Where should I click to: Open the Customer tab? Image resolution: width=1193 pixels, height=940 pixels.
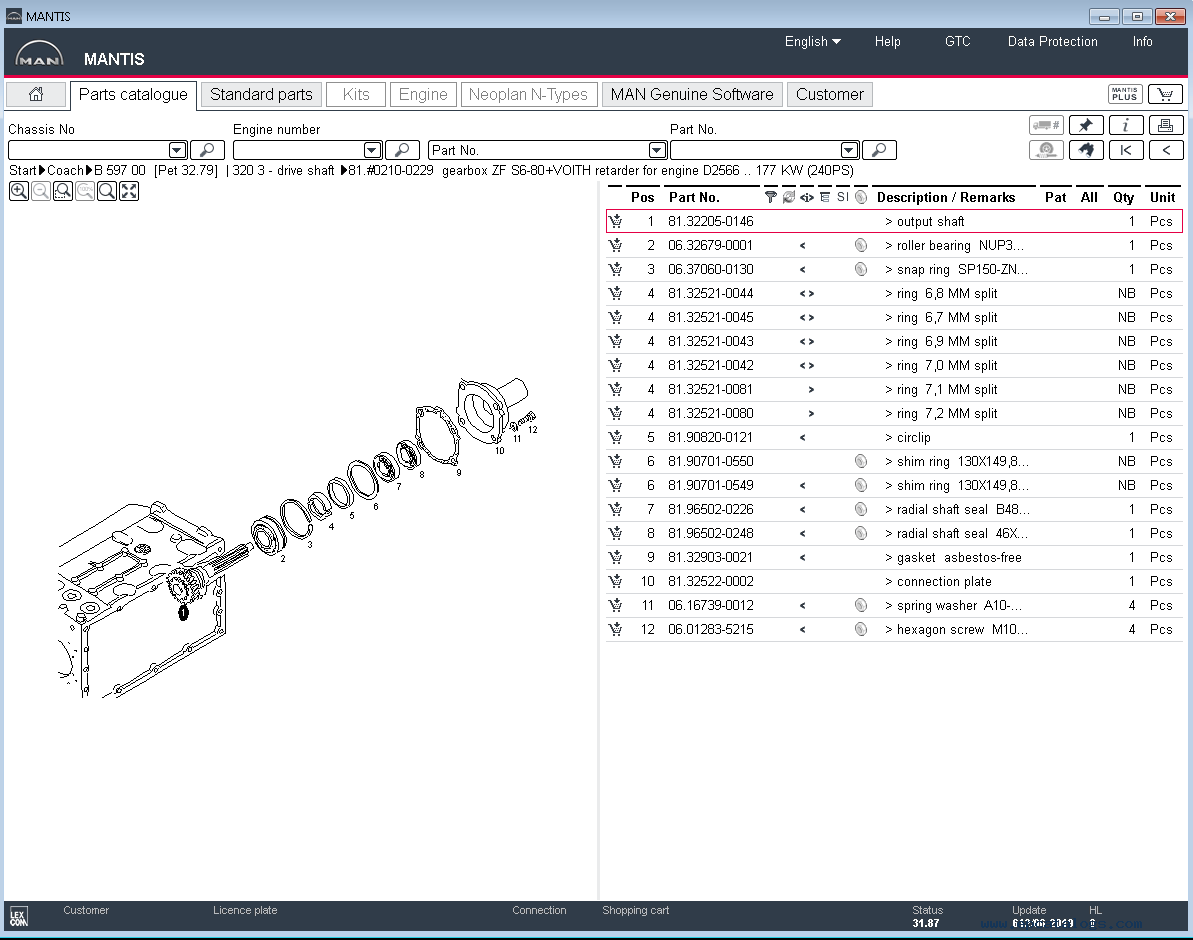click(x=829, y=94)
